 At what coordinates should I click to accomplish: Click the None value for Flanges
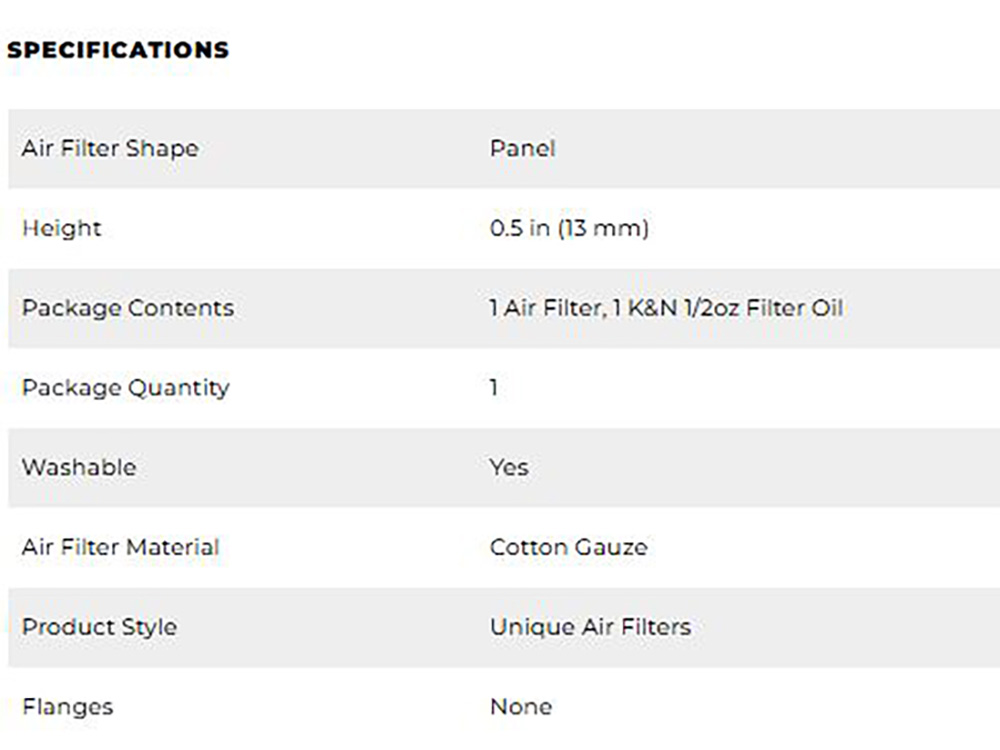[521, 707]
